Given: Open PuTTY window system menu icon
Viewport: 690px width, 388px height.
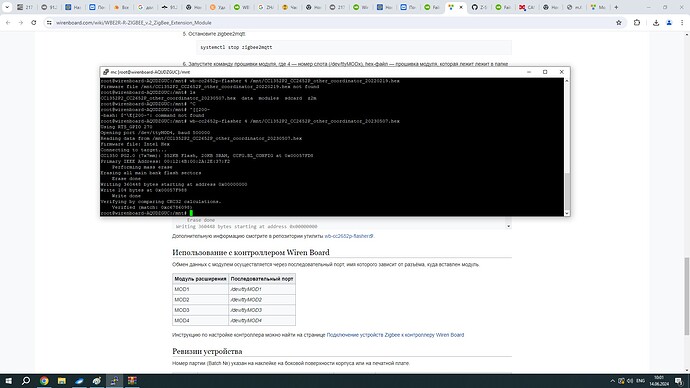Looking at the screenshot, I should click(106, 72).
